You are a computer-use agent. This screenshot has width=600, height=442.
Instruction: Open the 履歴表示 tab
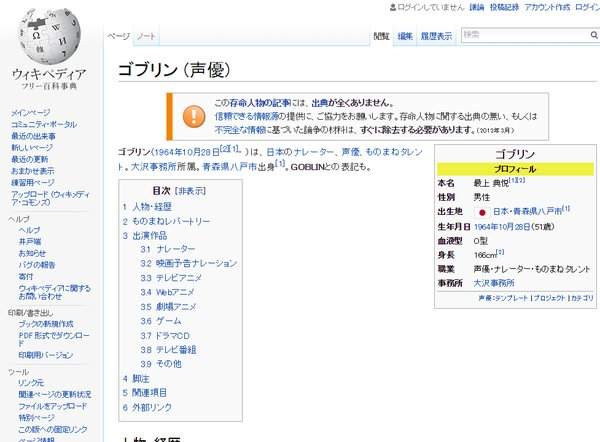pos(436,36)
